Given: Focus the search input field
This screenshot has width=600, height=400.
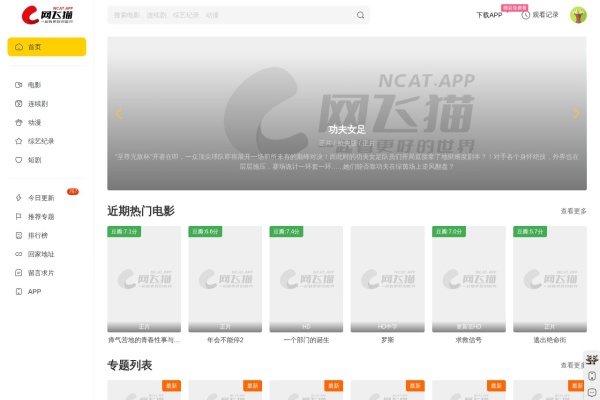Looking at the screenshot, I should [x=232, y=15].
